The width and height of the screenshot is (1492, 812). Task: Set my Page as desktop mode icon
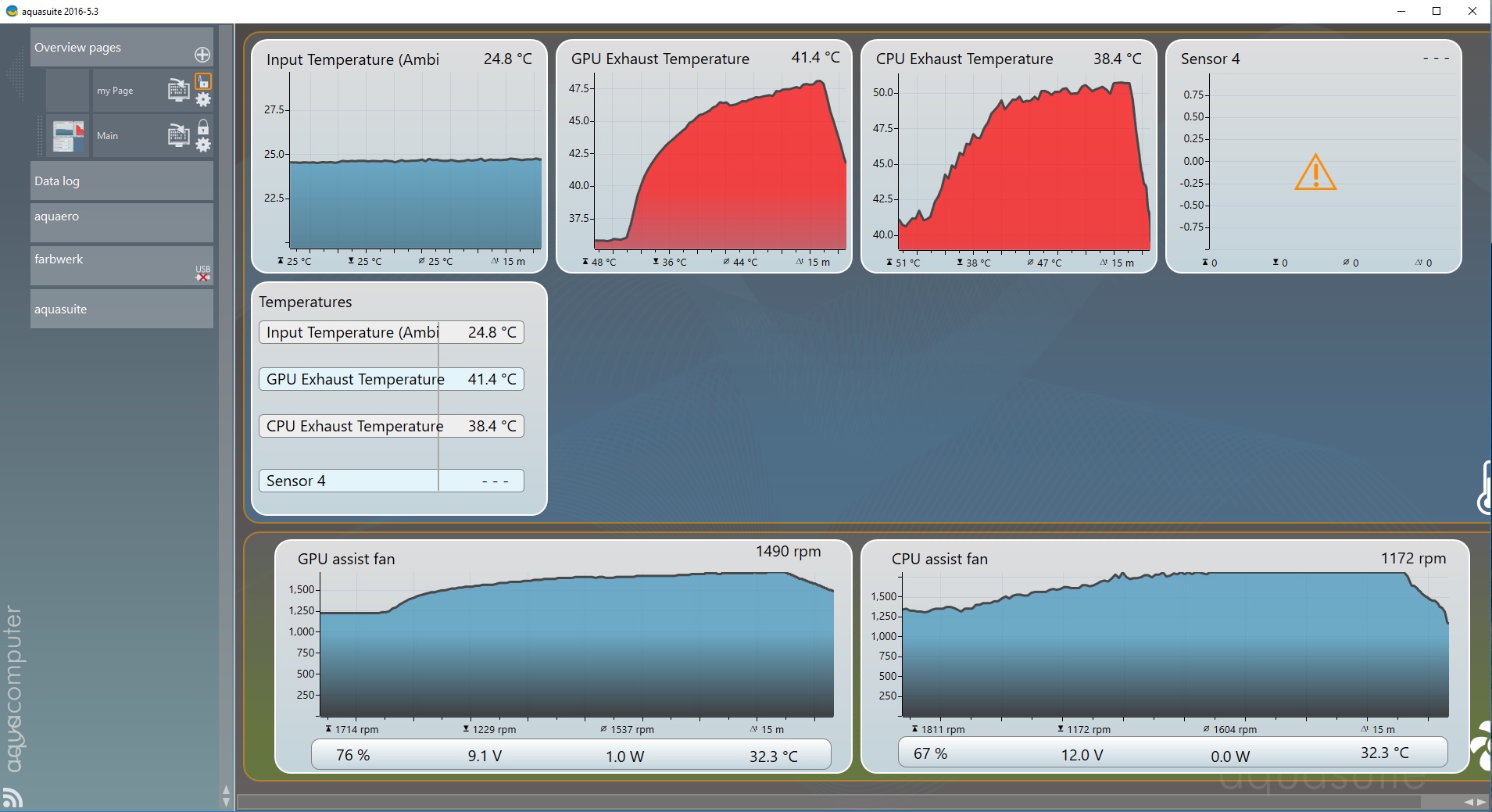179,90
